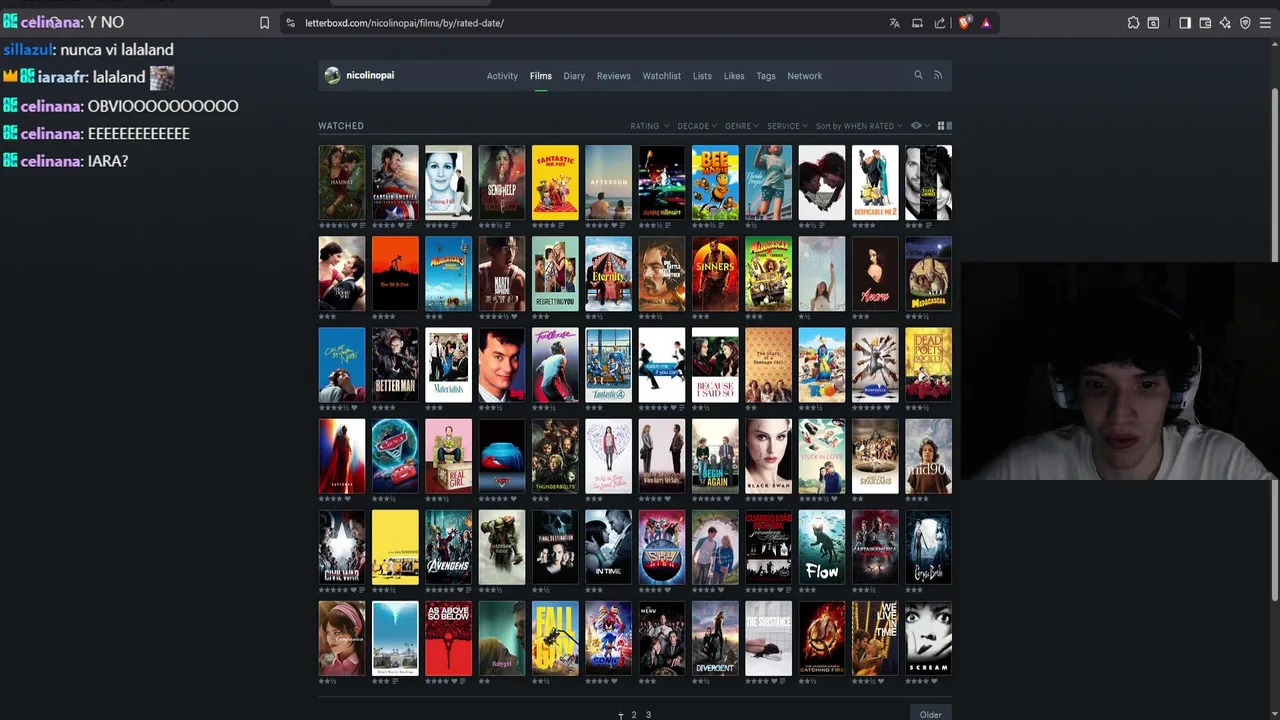Go to page 2

pos(633,715)
